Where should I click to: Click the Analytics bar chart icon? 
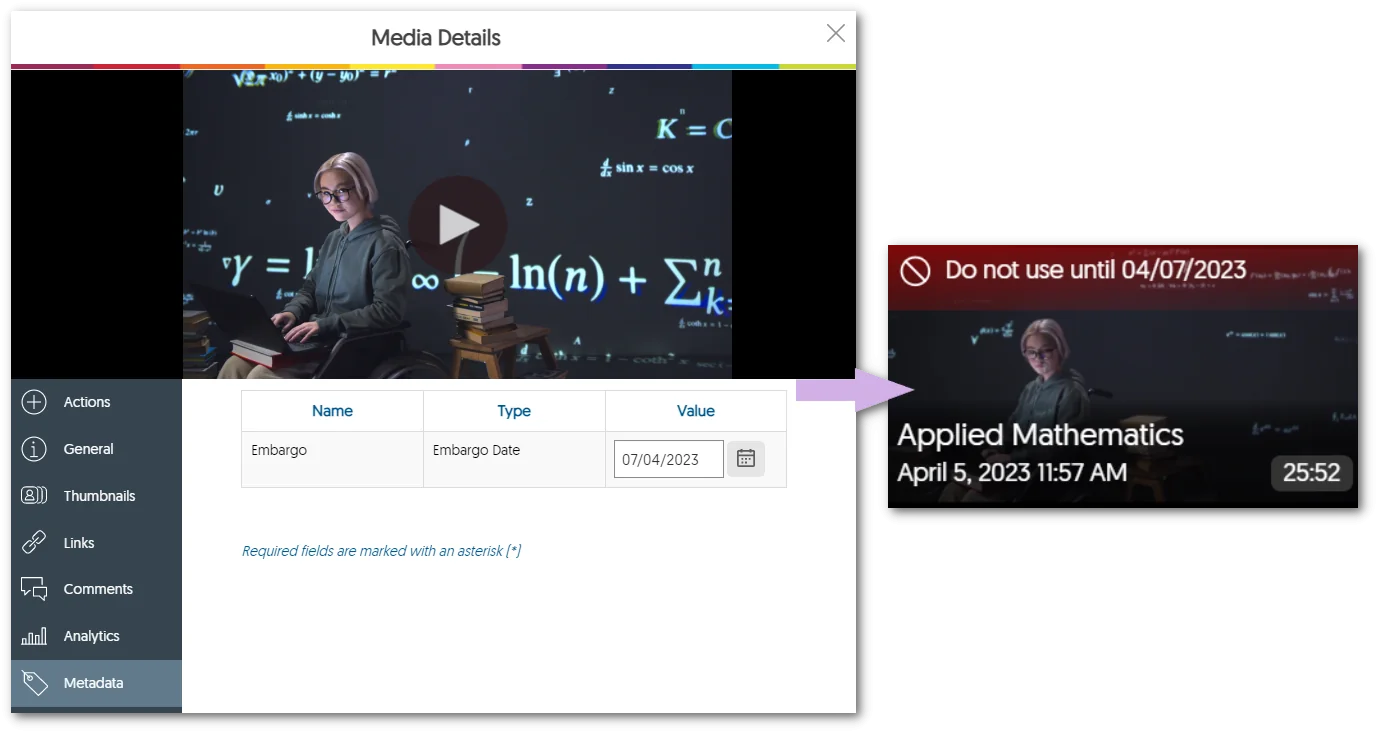point(34,636)
